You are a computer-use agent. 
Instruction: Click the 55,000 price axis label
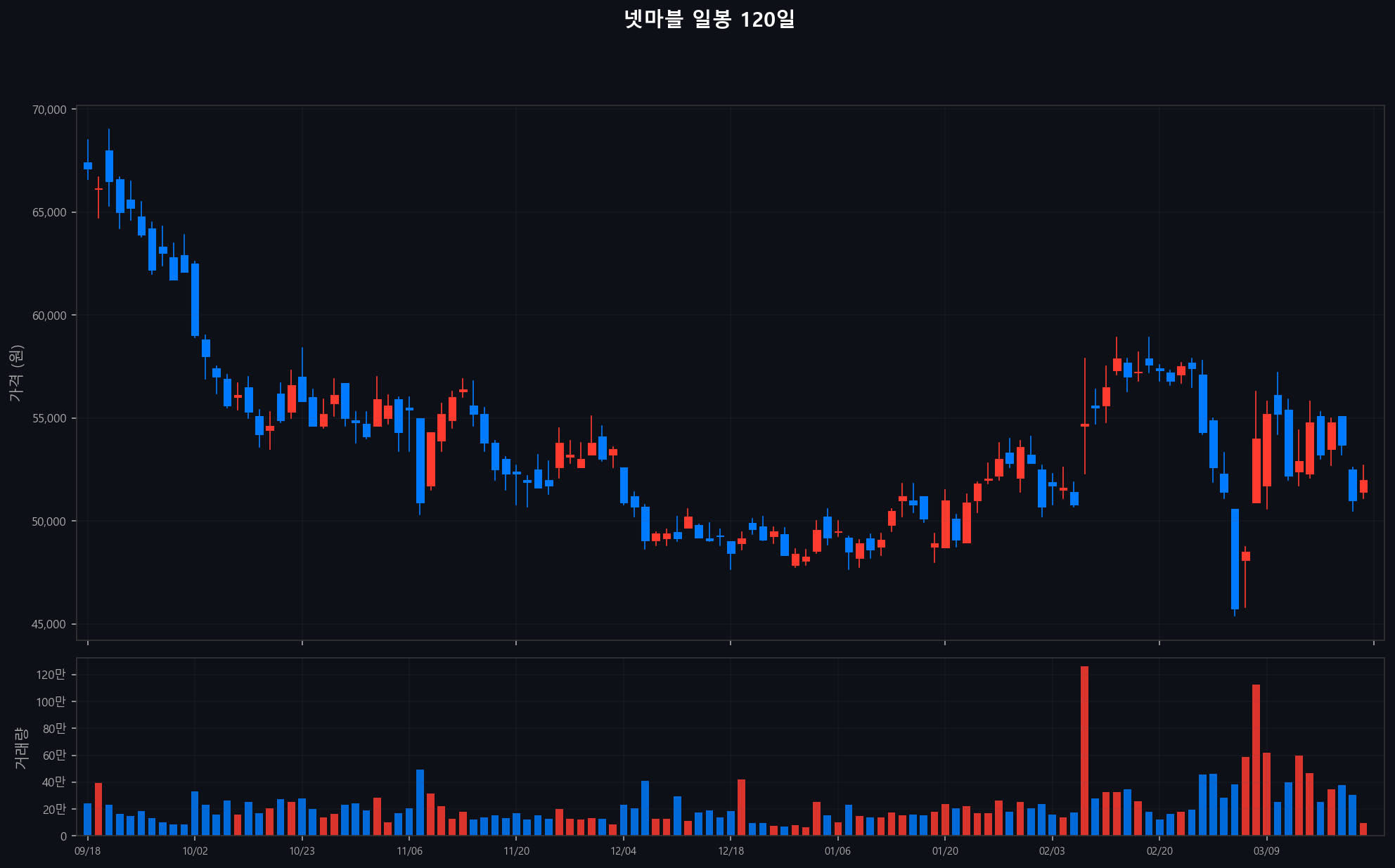49,418
